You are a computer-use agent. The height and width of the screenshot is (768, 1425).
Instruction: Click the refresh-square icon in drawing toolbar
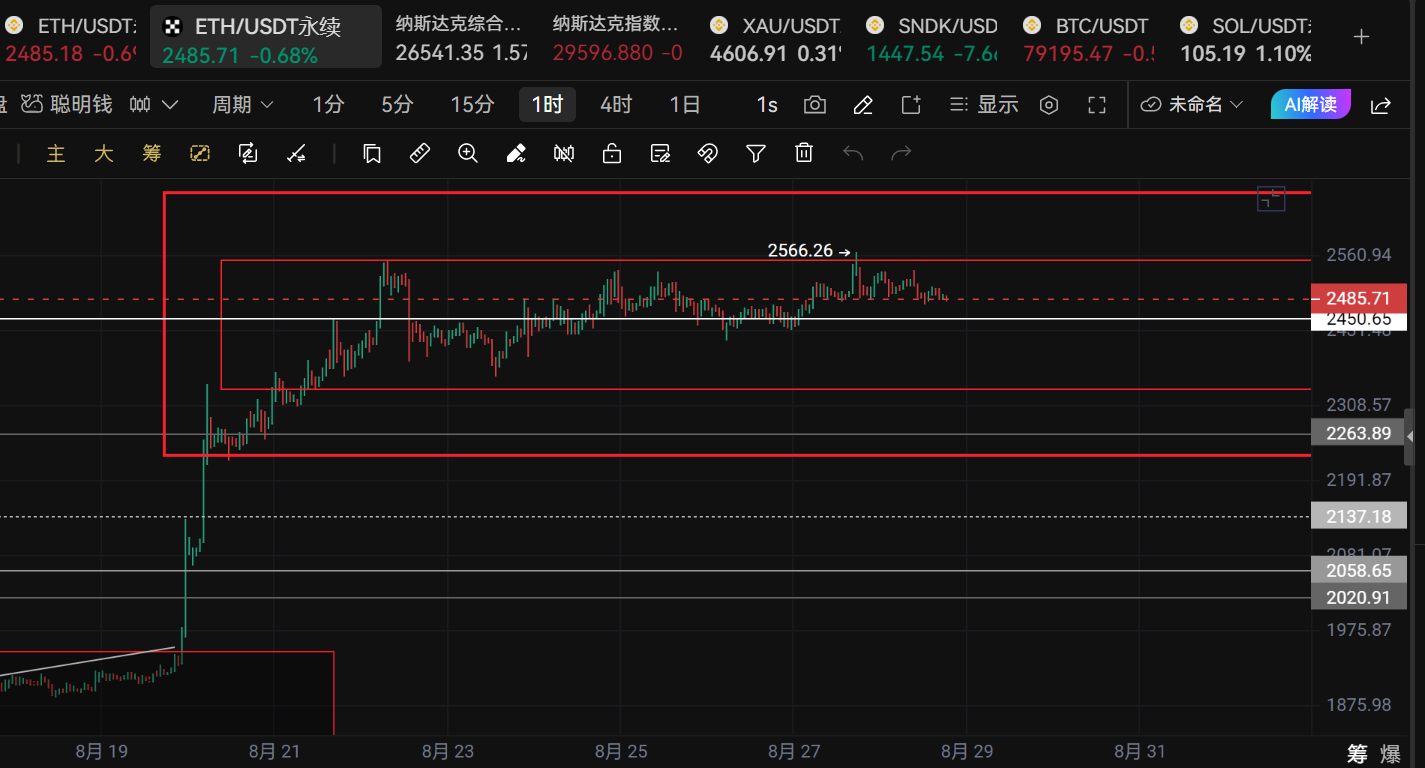point(248,153)
